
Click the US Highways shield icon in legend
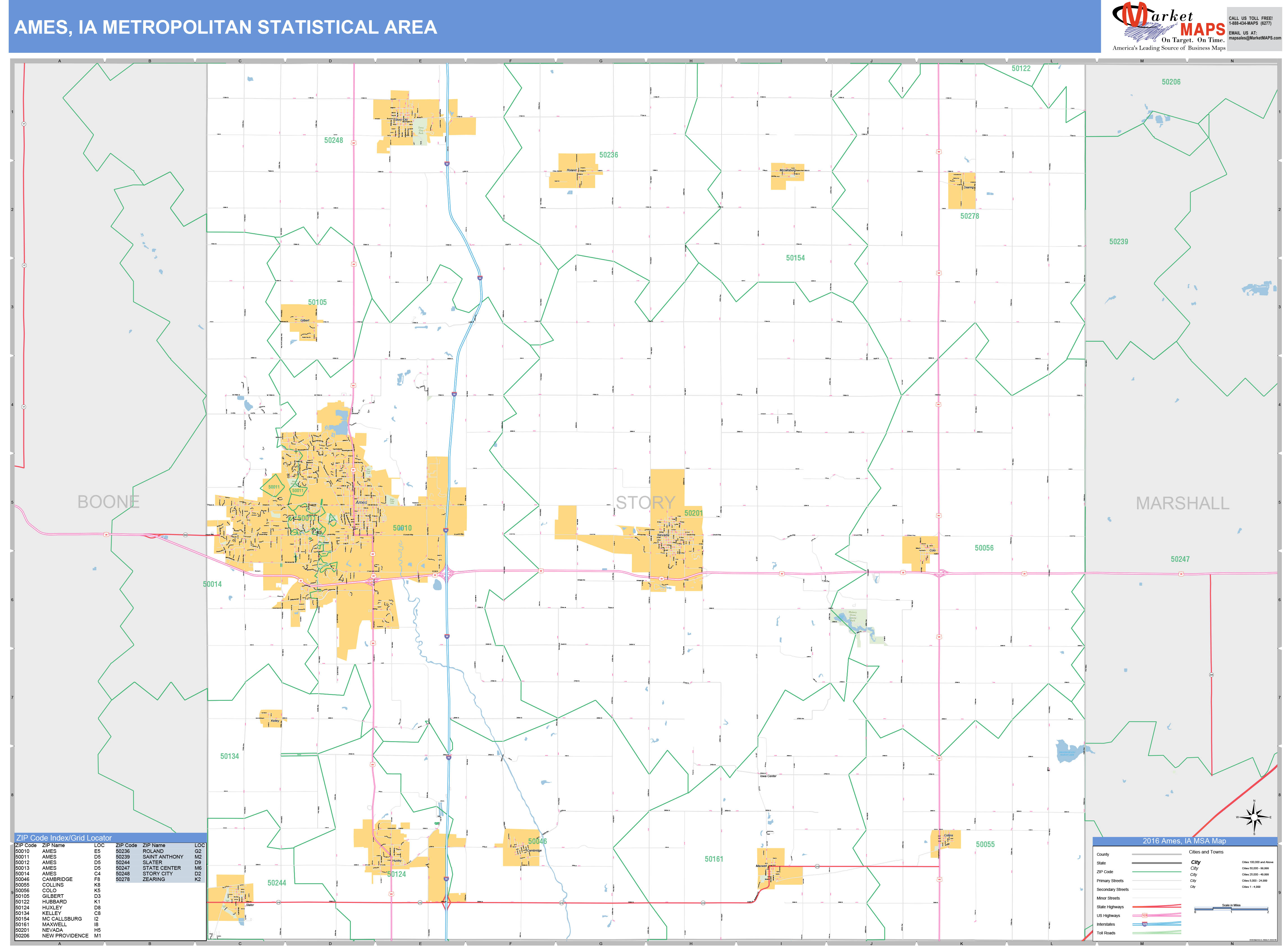pyautogui.click(x=1145, y=916)
